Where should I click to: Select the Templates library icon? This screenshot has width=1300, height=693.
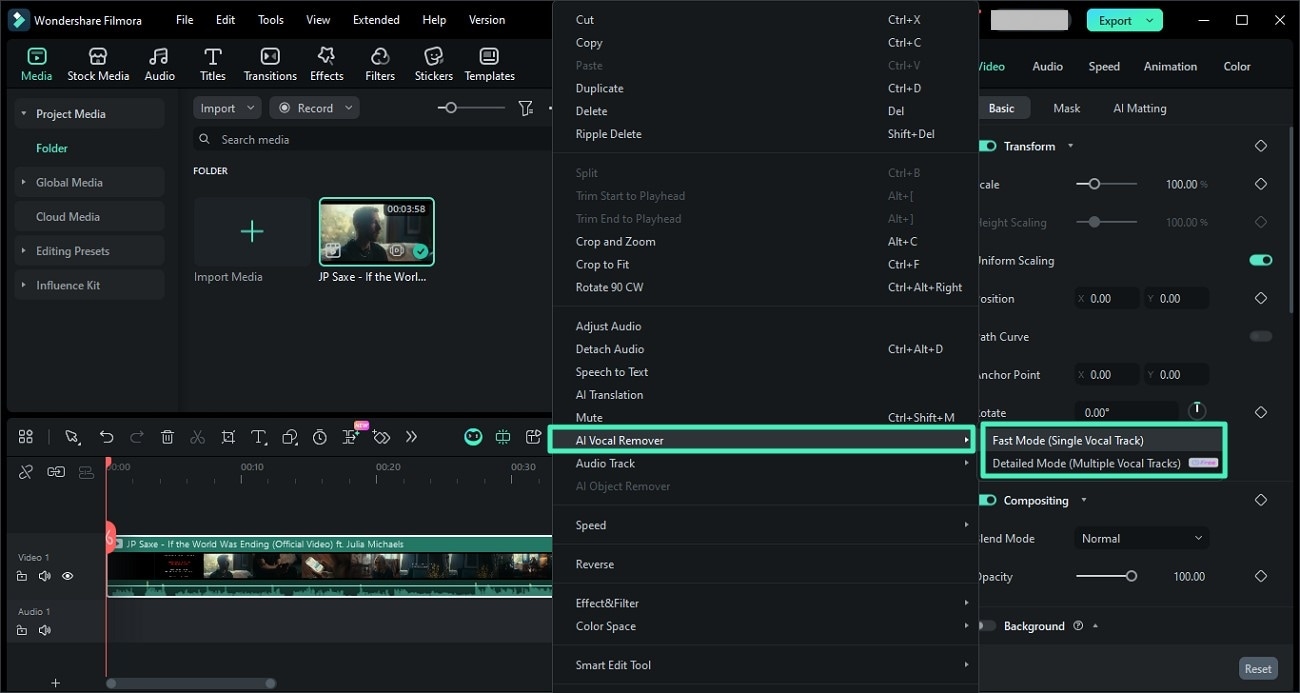point(489,62)
